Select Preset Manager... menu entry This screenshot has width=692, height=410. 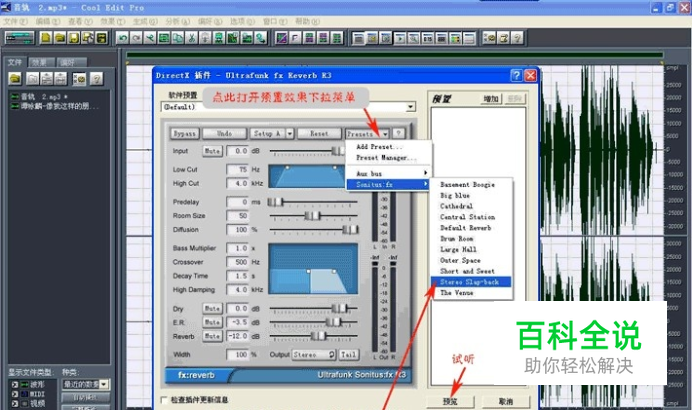coord(386,158)
